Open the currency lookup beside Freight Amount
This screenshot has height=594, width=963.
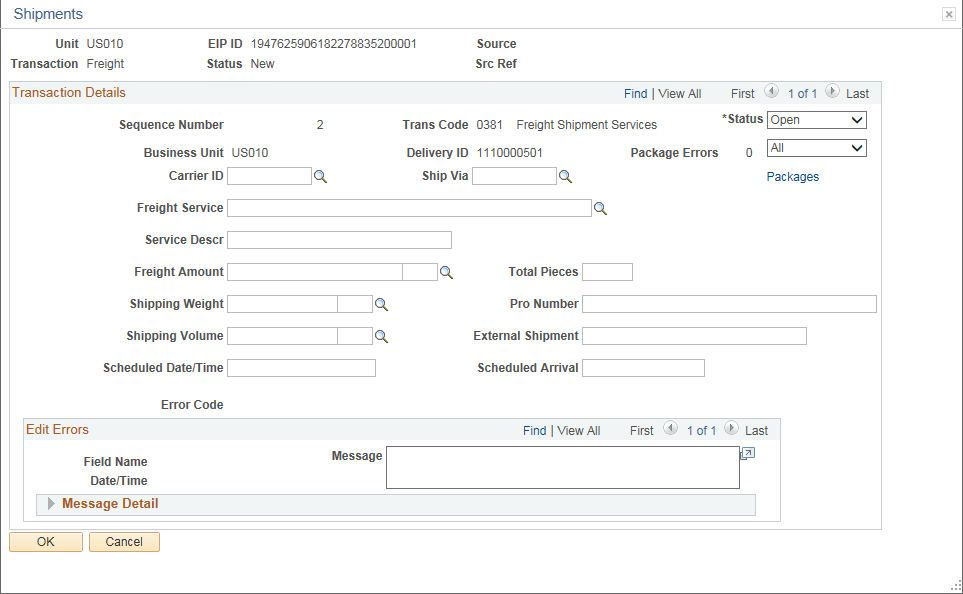tap(446, 271)
